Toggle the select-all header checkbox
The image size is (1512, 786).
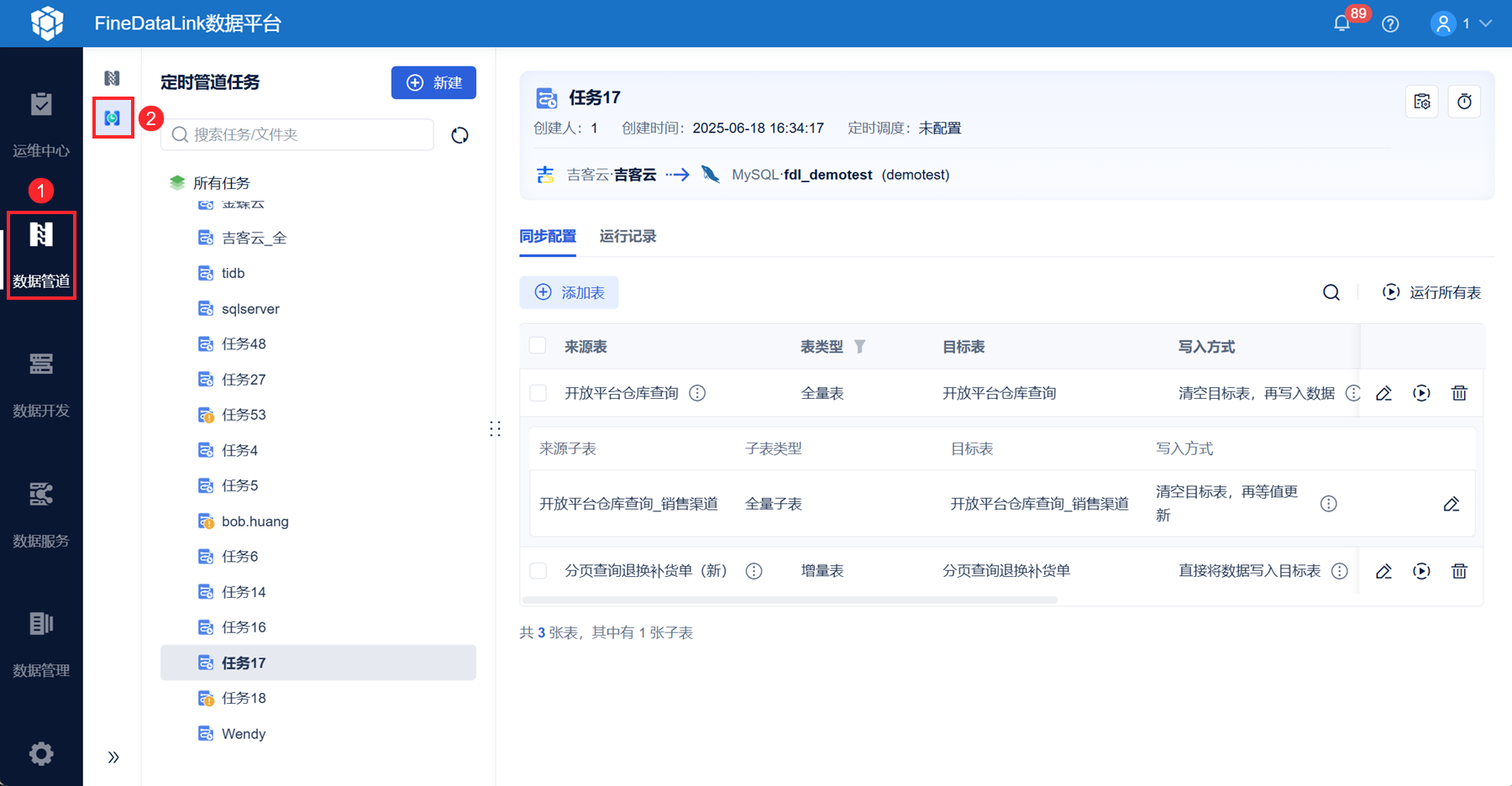[x=538, y=346]
